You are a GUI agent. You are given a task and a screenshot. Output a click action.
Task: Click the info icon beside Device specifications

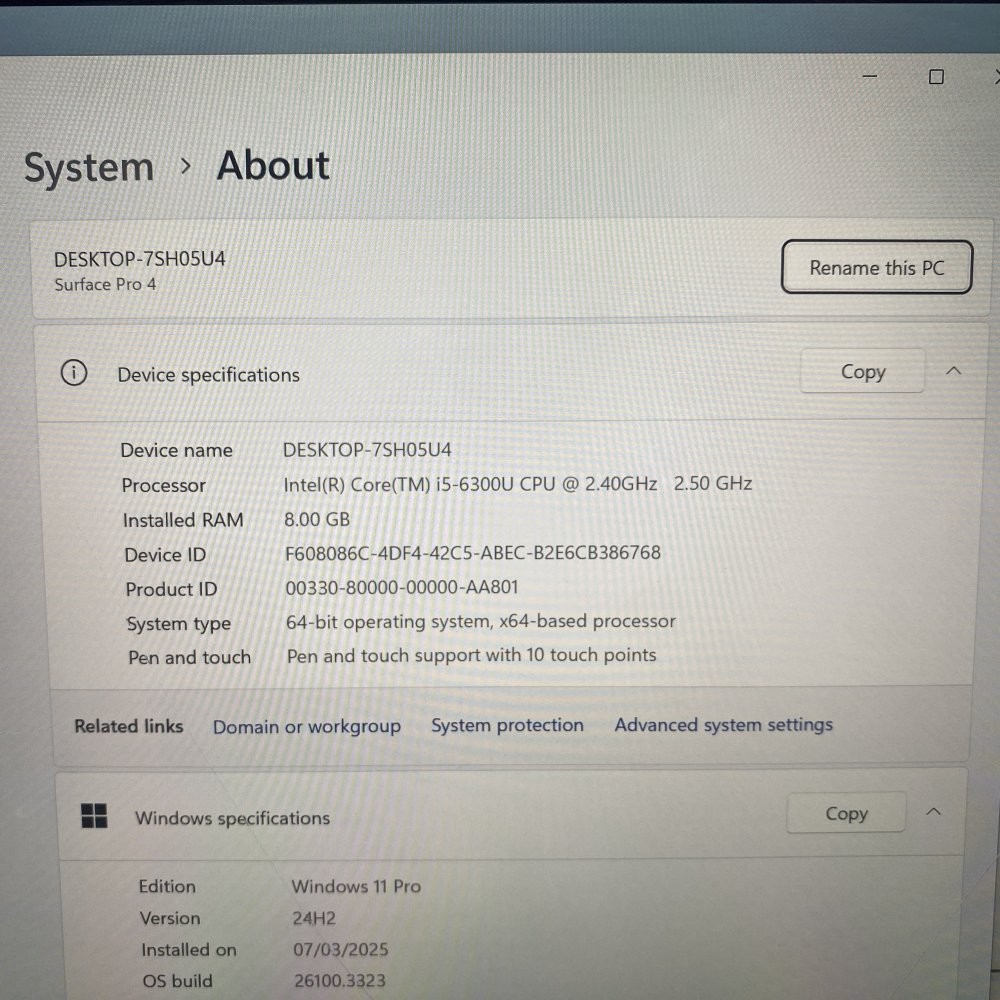74,372
